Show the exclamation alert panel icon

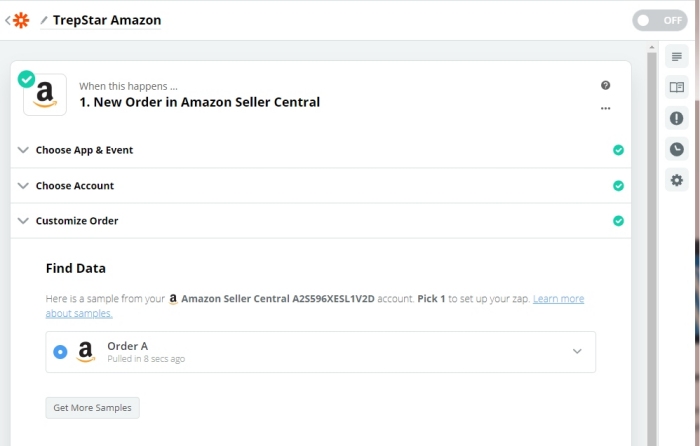click(676, 118)
